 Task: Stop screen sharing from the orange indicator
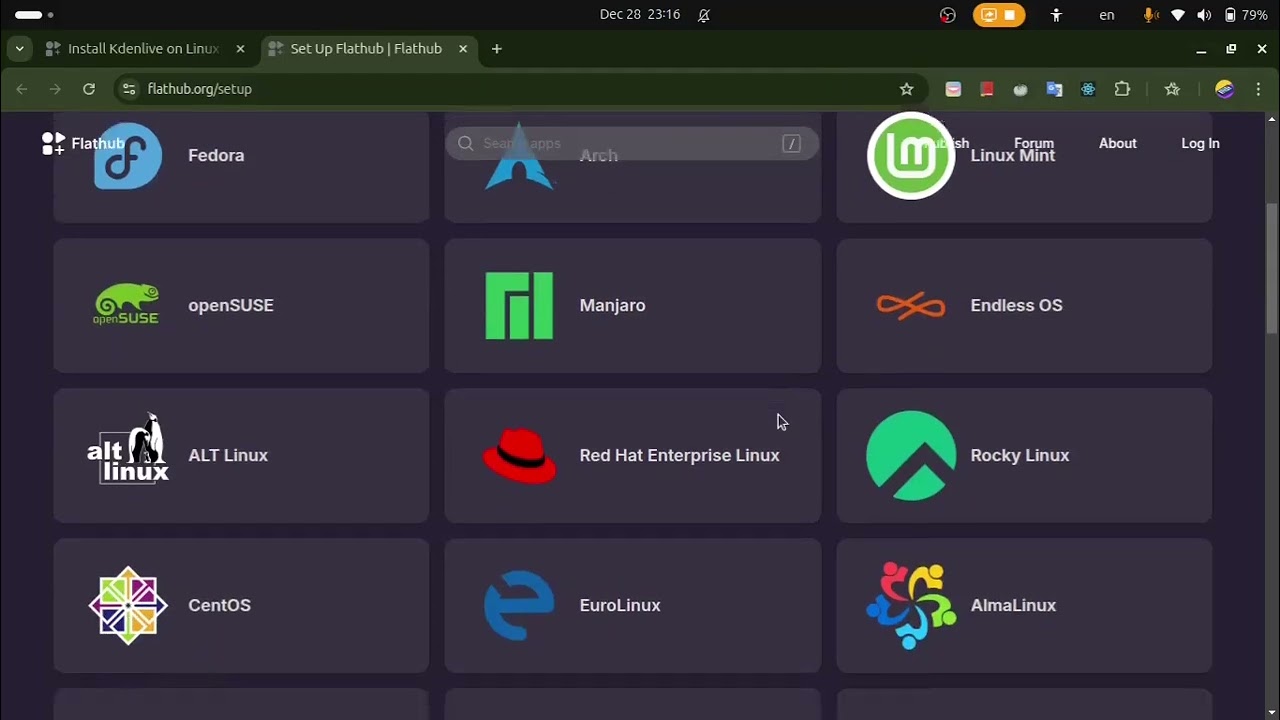[999, 15]
